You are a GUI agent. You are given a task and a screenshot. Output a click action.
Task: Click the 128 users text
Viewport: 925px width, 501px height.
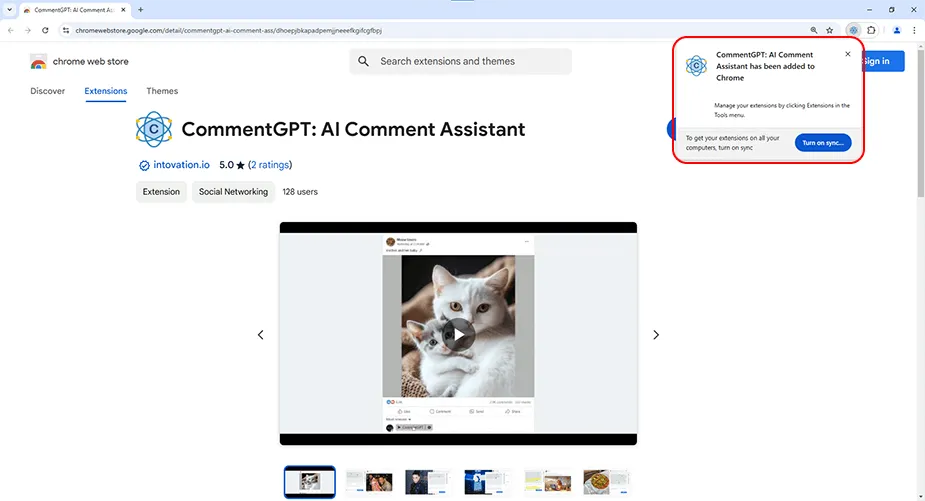(x=300, y=192)
